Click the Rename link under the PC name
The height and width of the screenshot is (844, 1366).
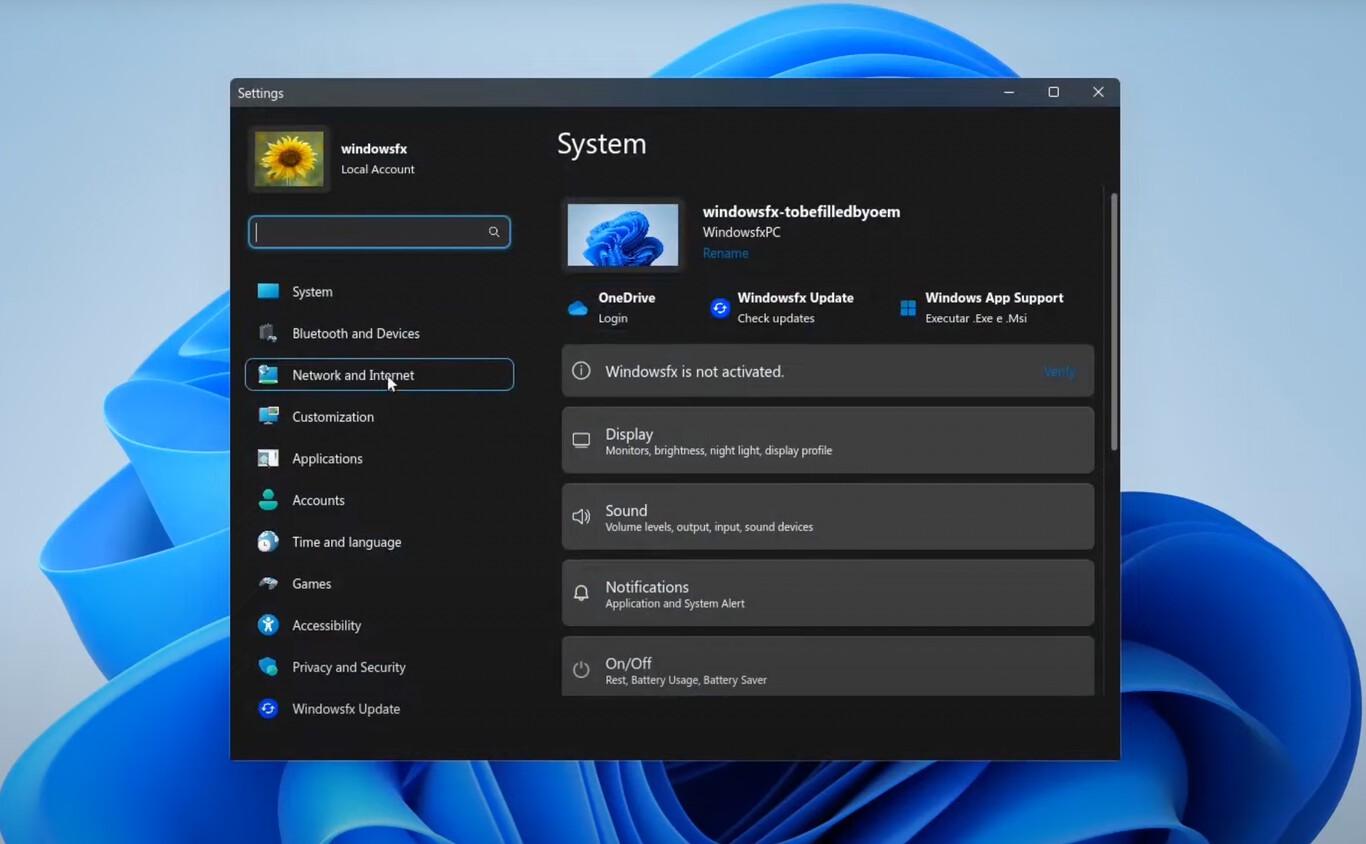pos(725,253)
